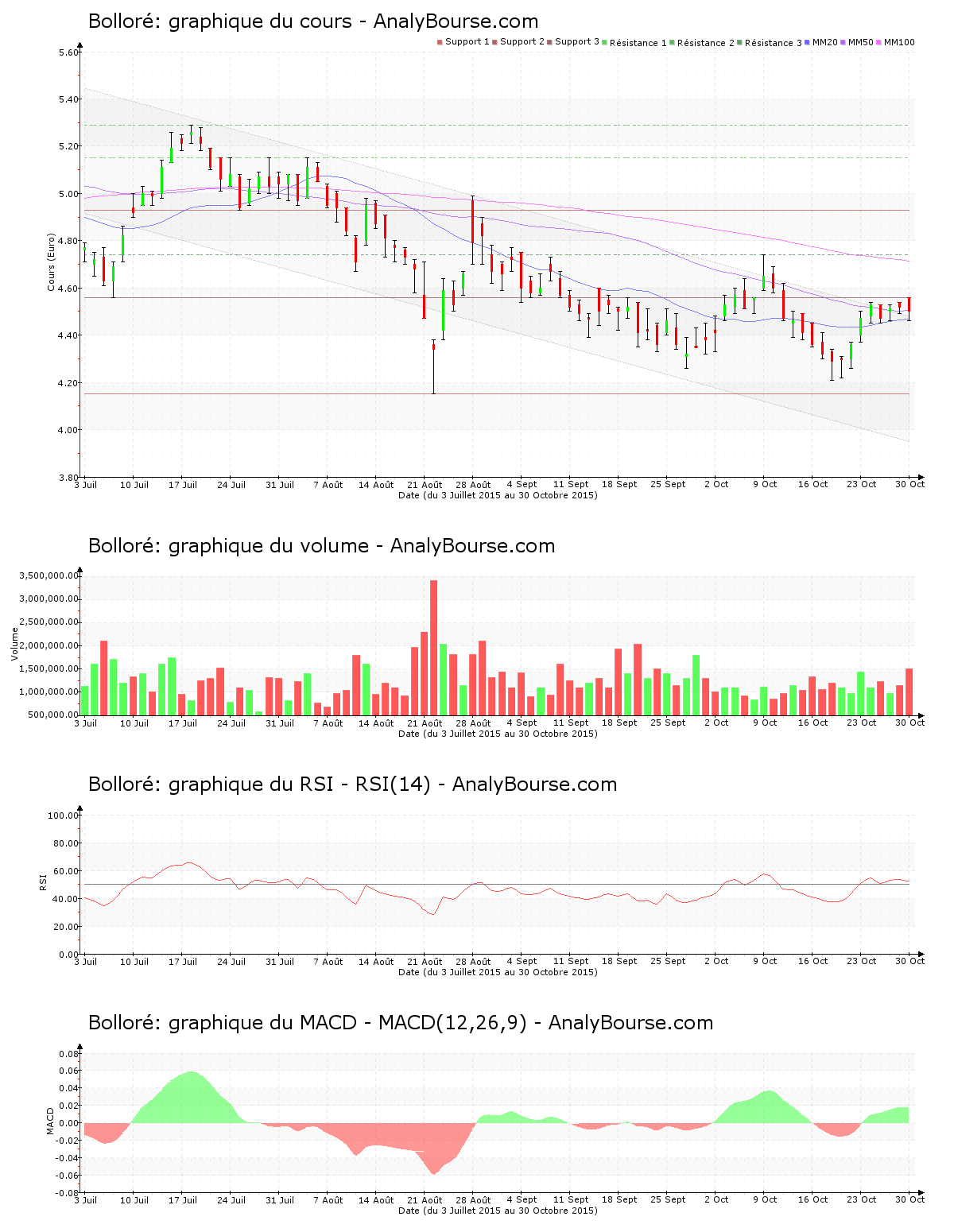Select the Support 1 legend label

[467, 42]
